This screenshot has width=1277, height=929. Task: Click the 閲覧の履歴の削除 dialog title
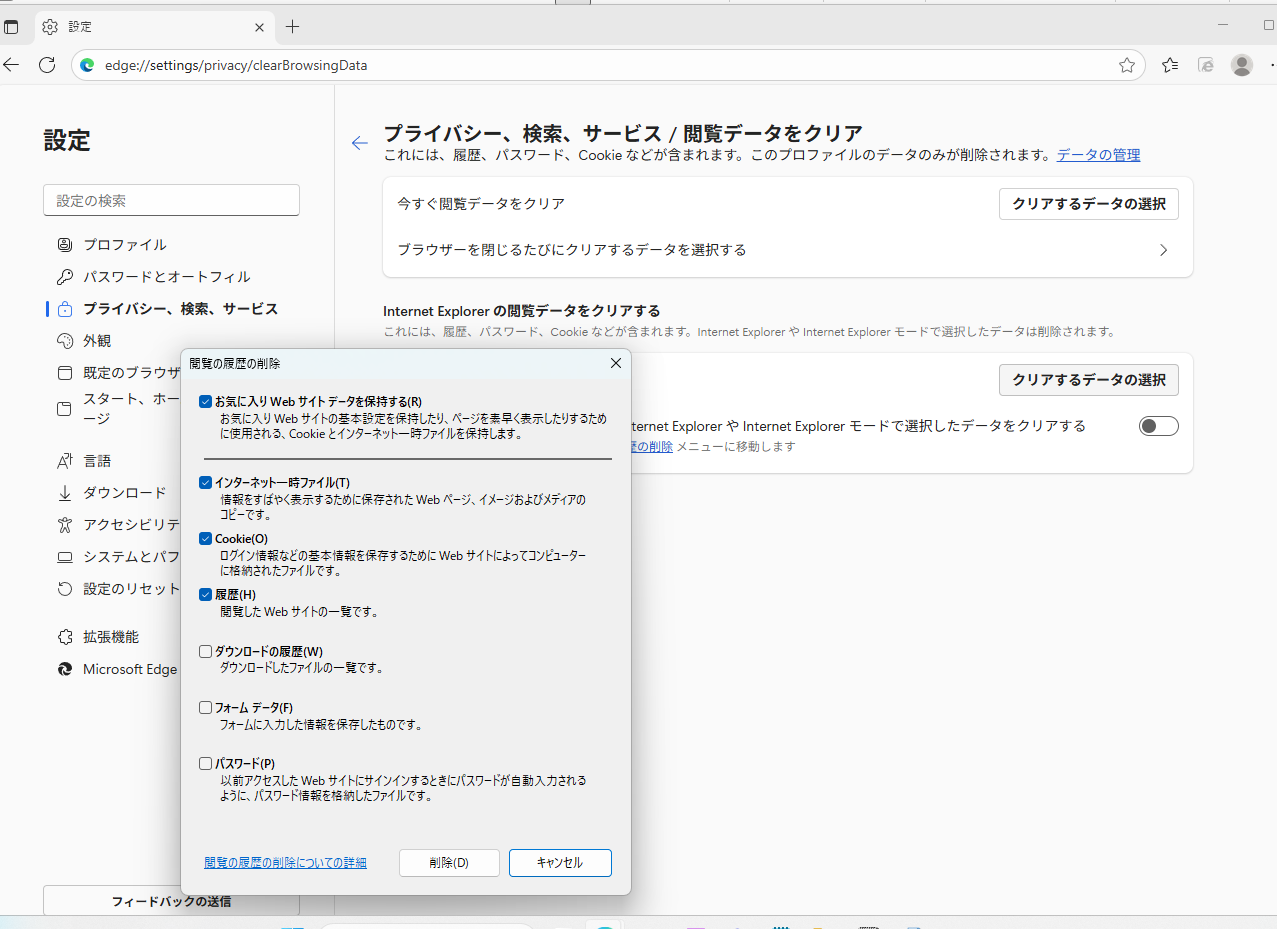[x=235, y=363]
